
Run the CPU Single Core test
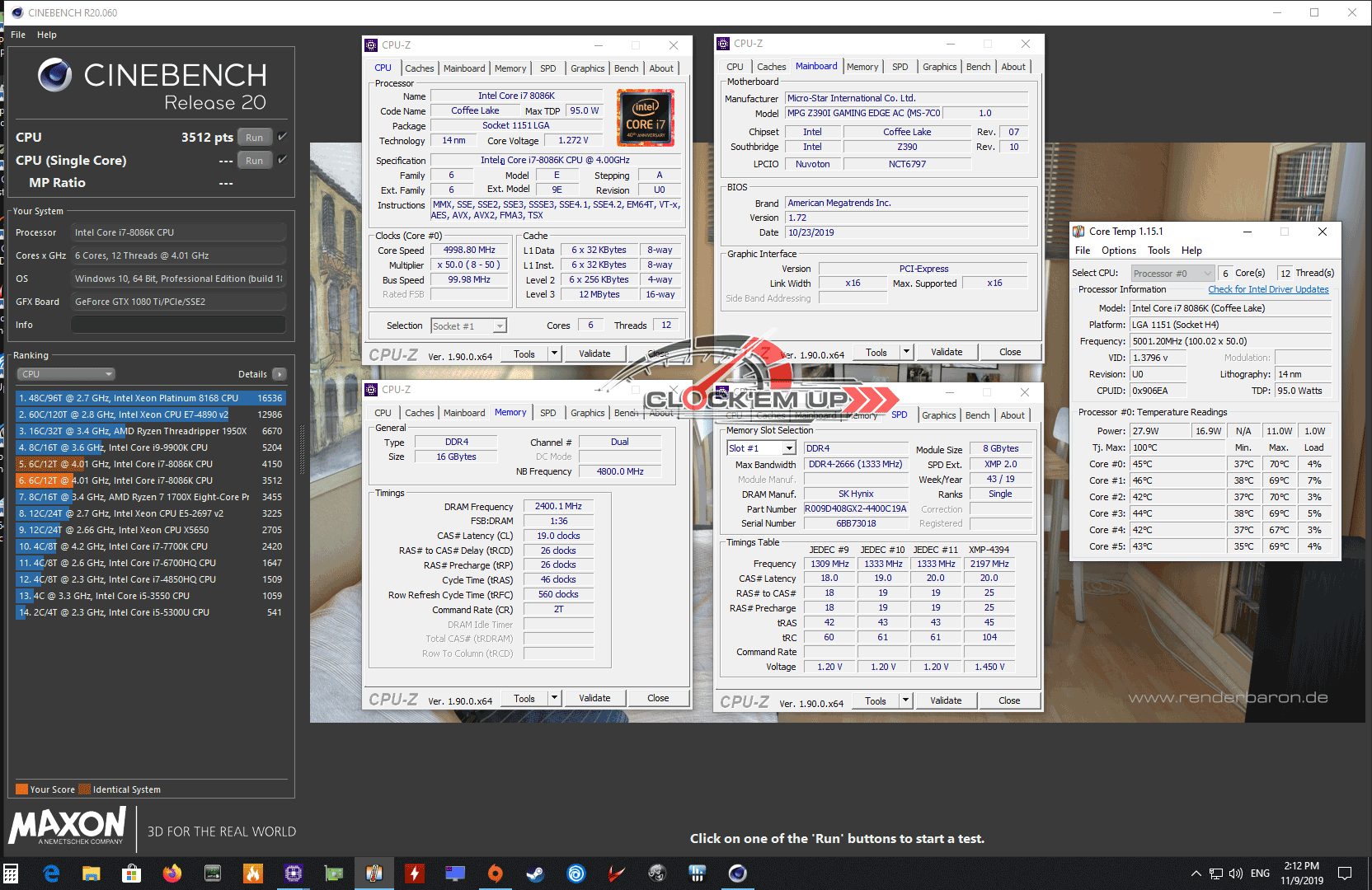click(254, 161)
